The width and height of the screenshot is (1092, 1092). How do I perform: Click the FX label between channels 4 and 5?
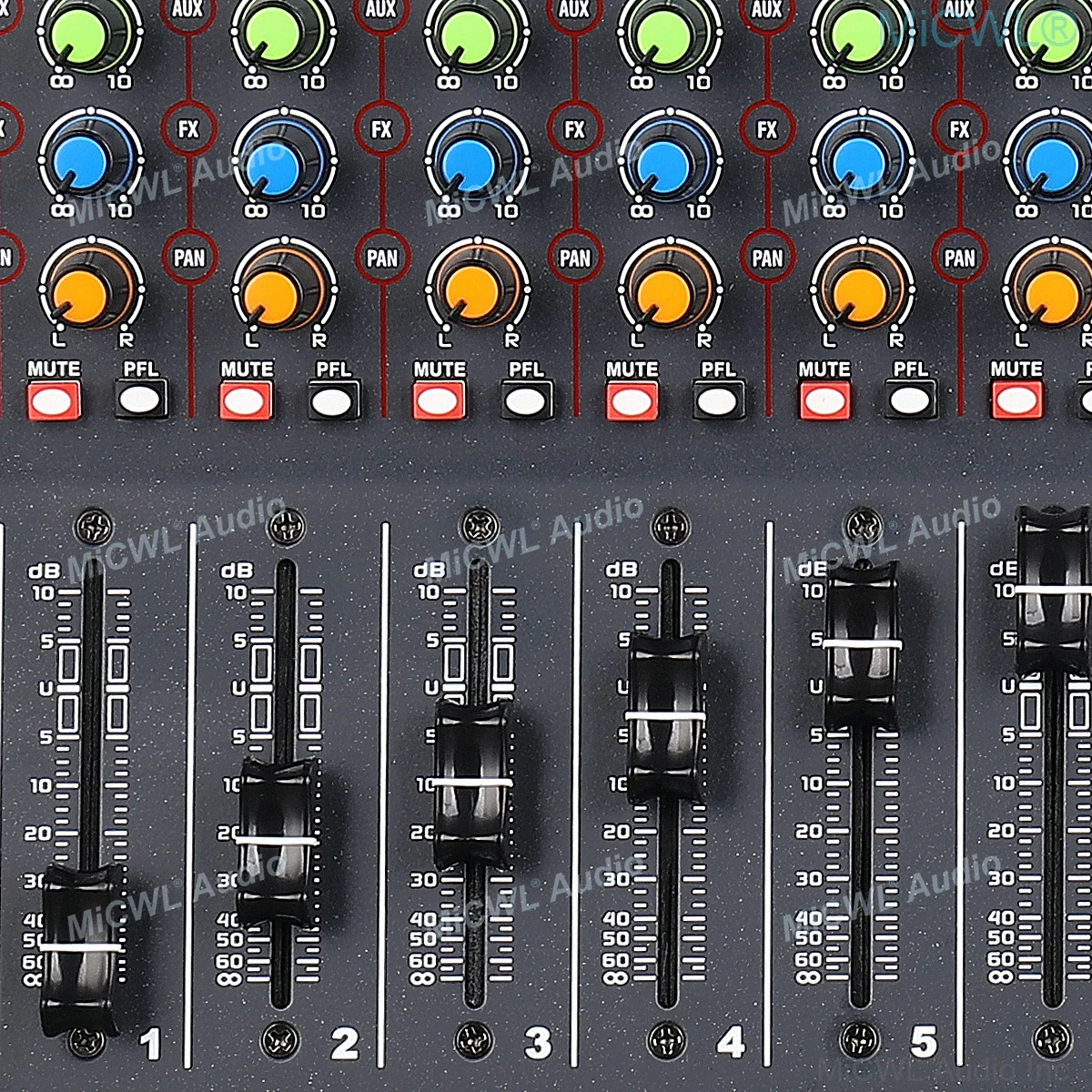tap(767, 129)
